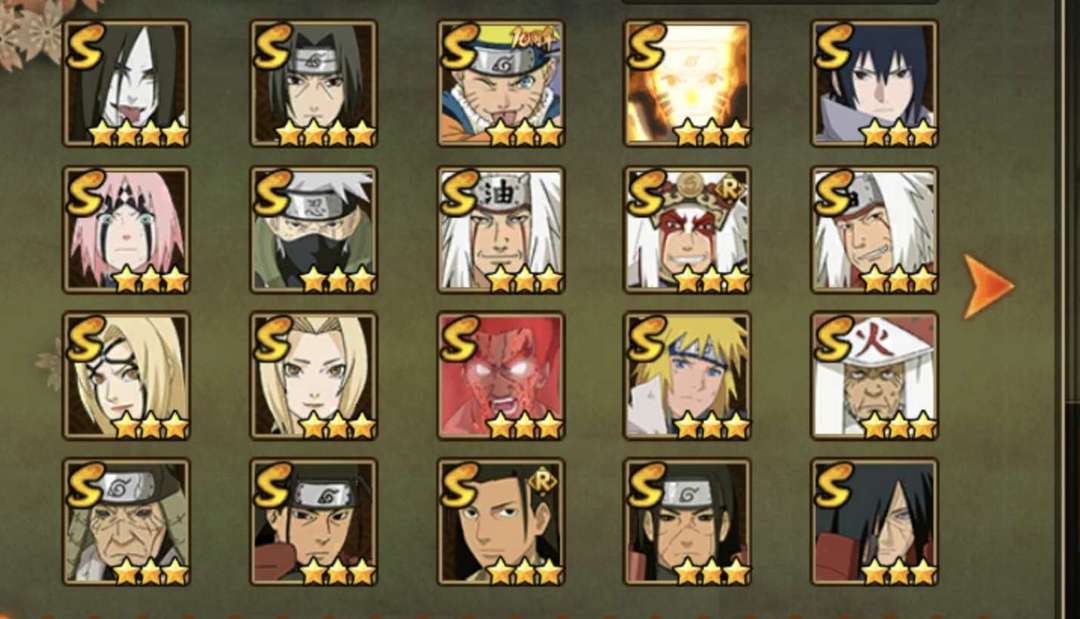
Task: Go to next page with orange arrow
Action: pos(987,286)
